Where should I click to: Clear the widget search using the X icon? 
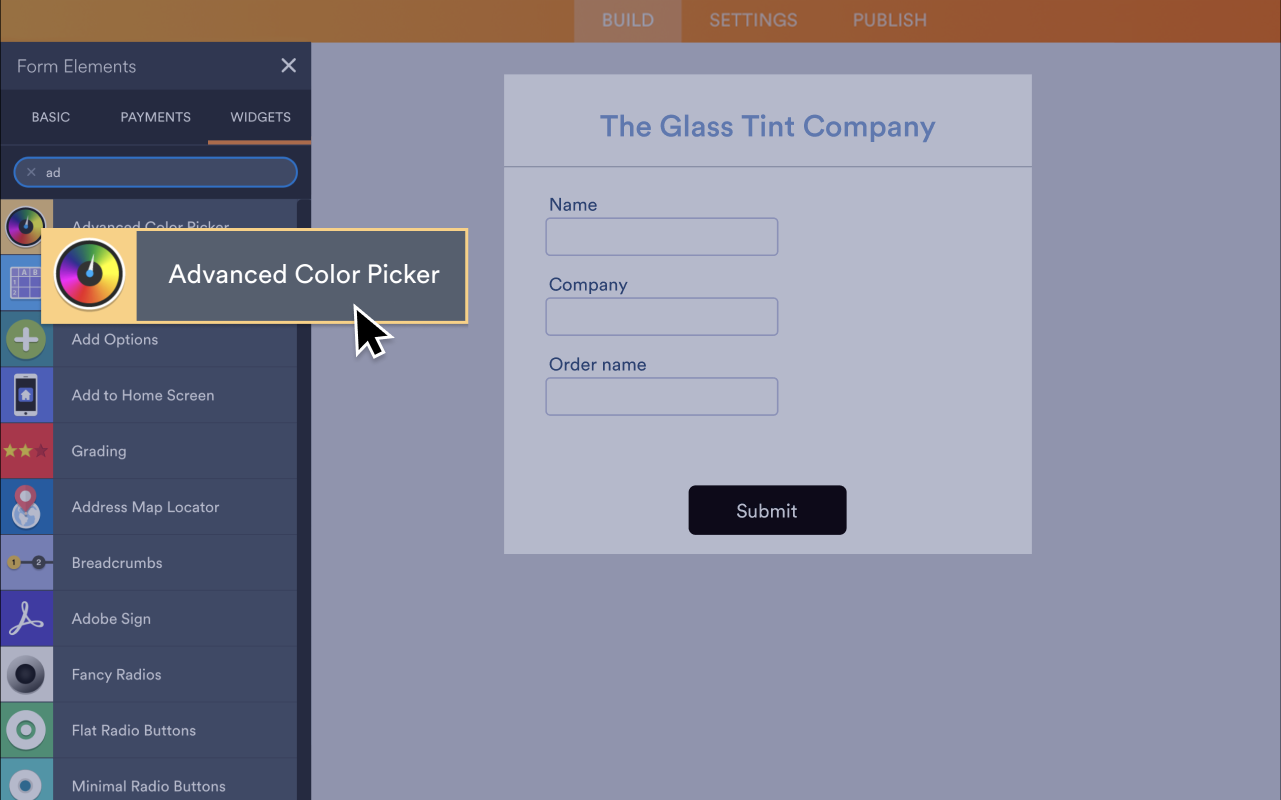pyautogui.click(x=31, y=172)
